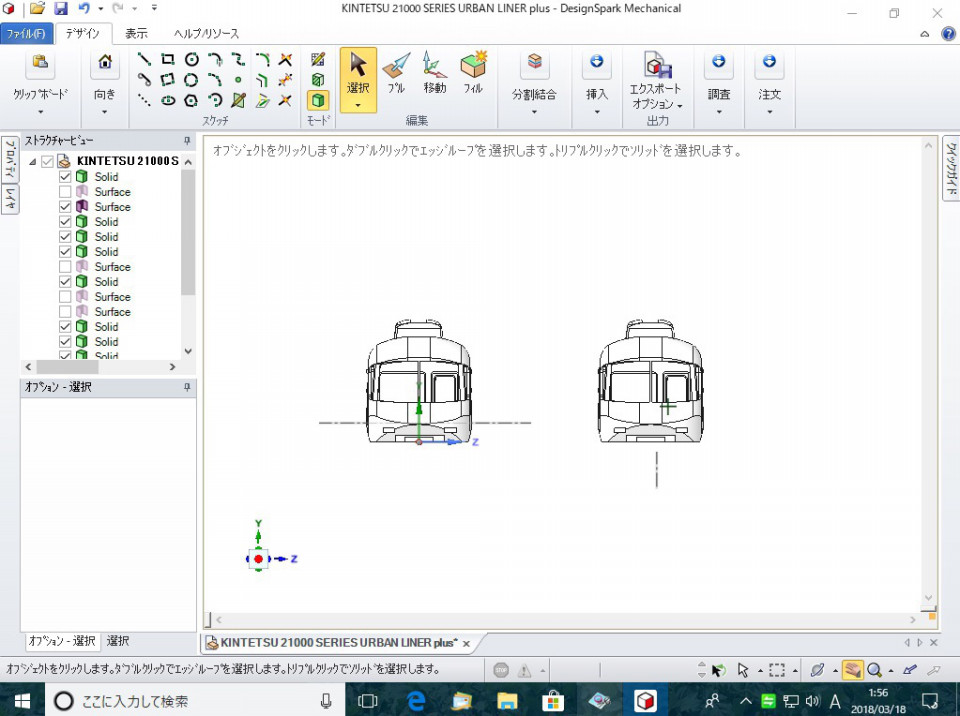This screenshot has height=716, width=960.
Task: Open the クリップボード group dropdown
Action: [x=40, y=112]
